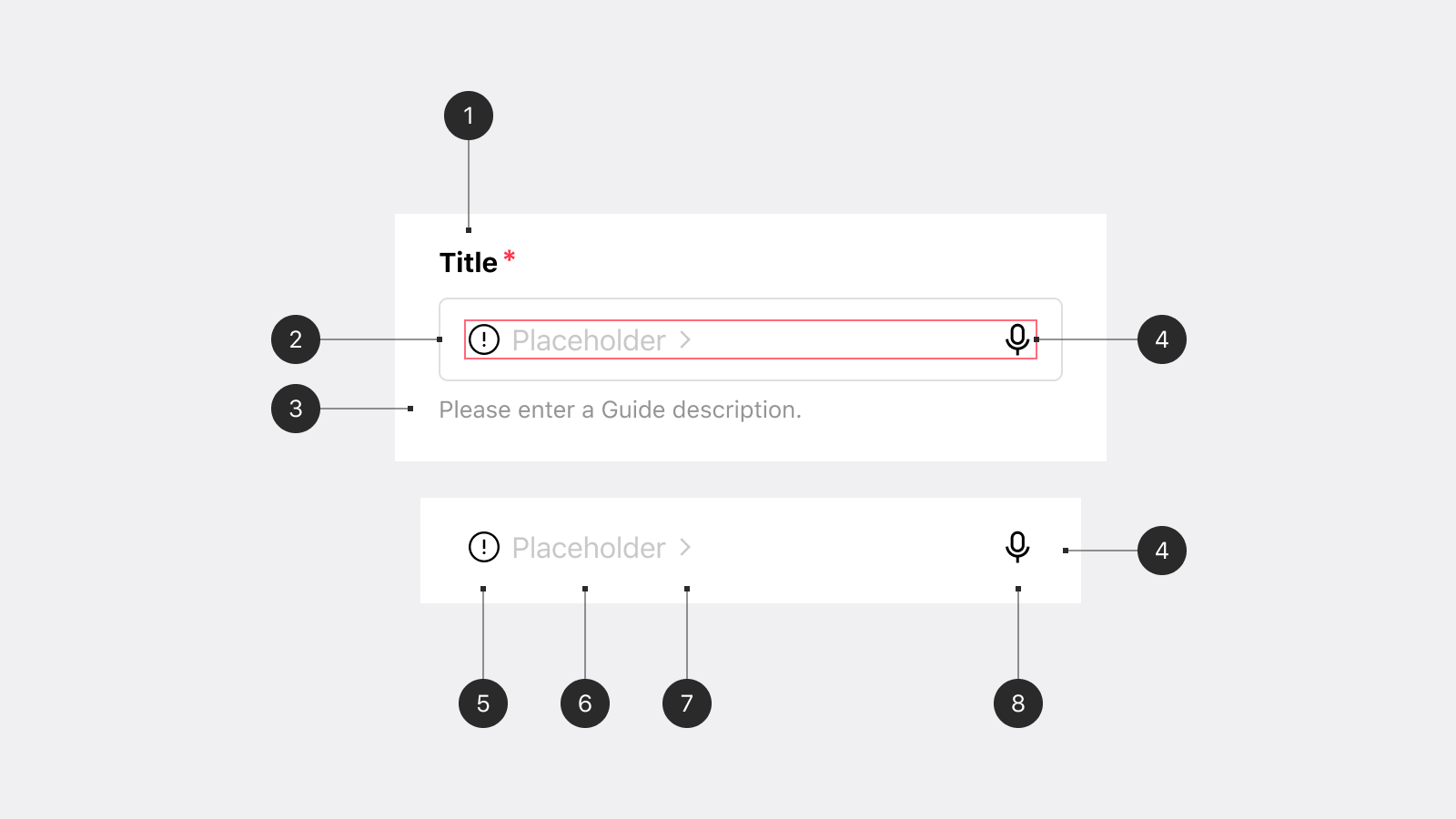Click the red outlined error input border
This screenshot has height=819, width=1456.
coord(750,318)
